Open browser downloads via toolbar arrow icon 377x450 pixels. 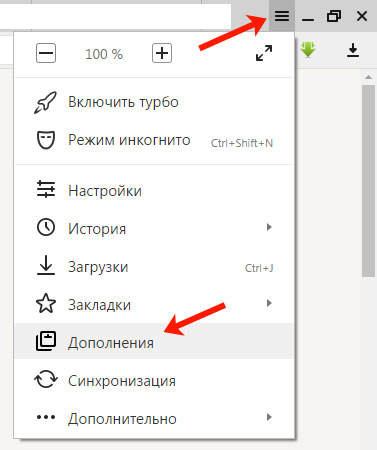[353, 50]
